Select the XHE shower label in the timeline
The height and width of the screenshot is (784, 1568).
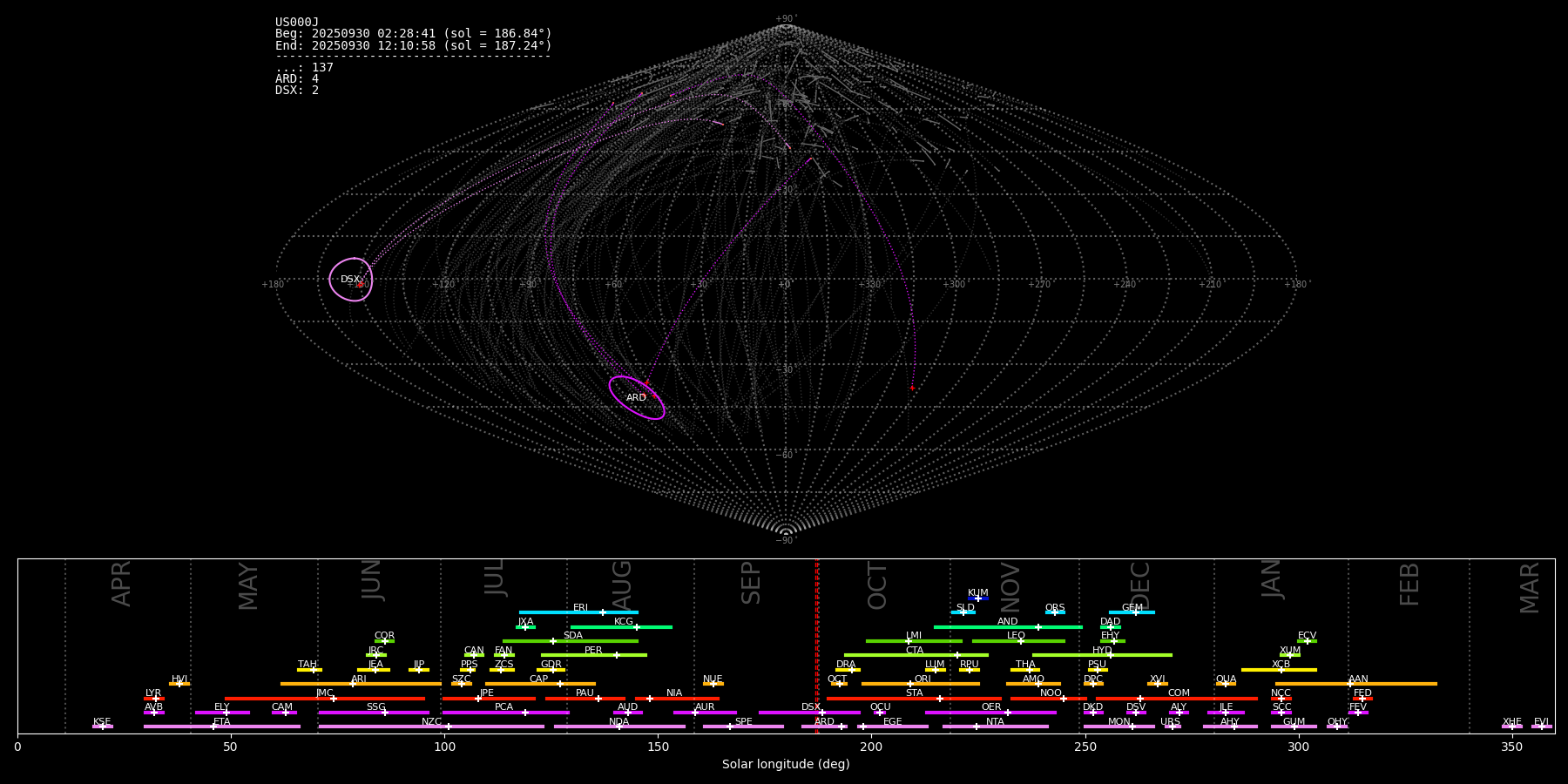coord(1511,722)
